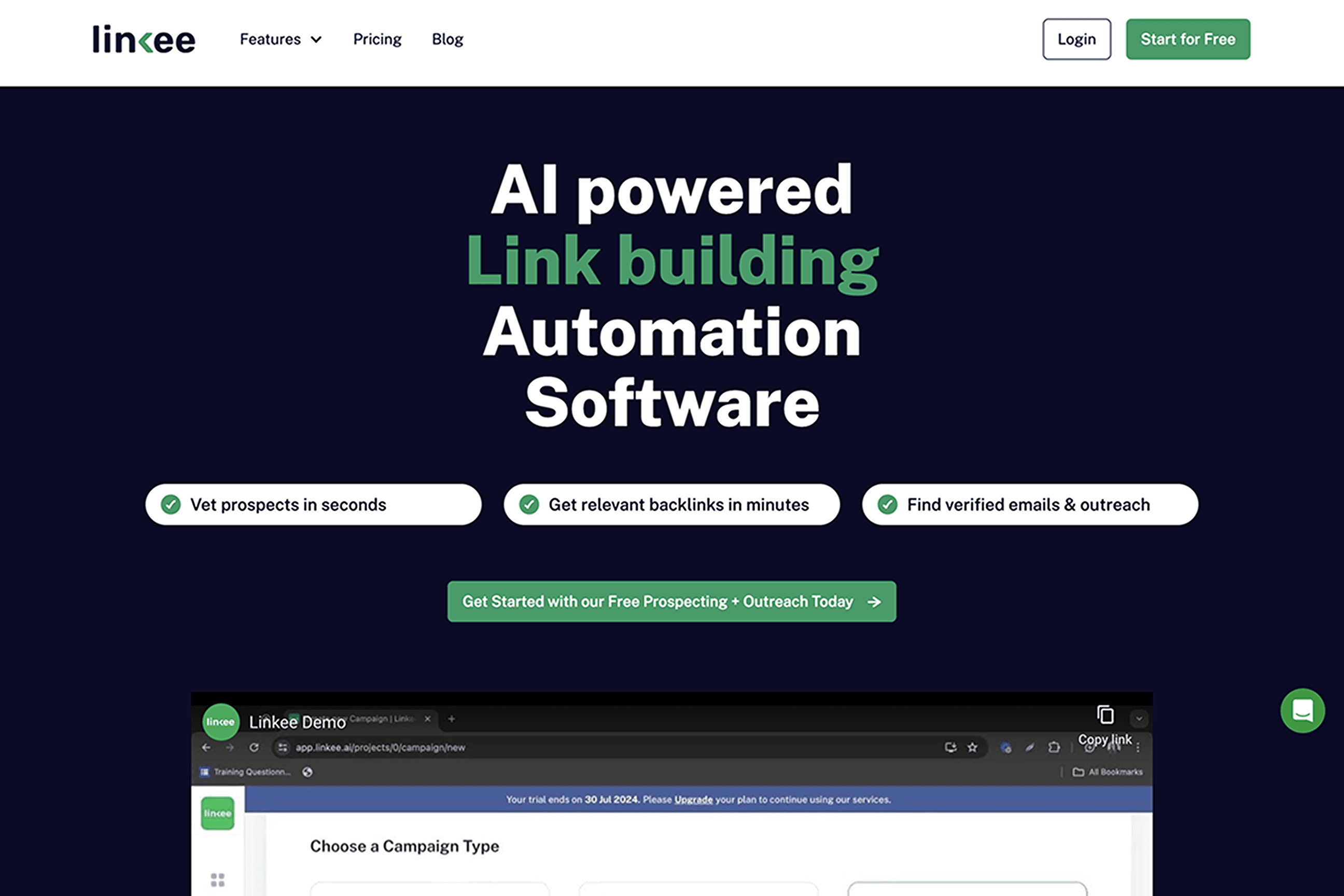This screenshot has width=1344, height=896.
Task: Click the Login button
Action: (x=1076, y=39)
